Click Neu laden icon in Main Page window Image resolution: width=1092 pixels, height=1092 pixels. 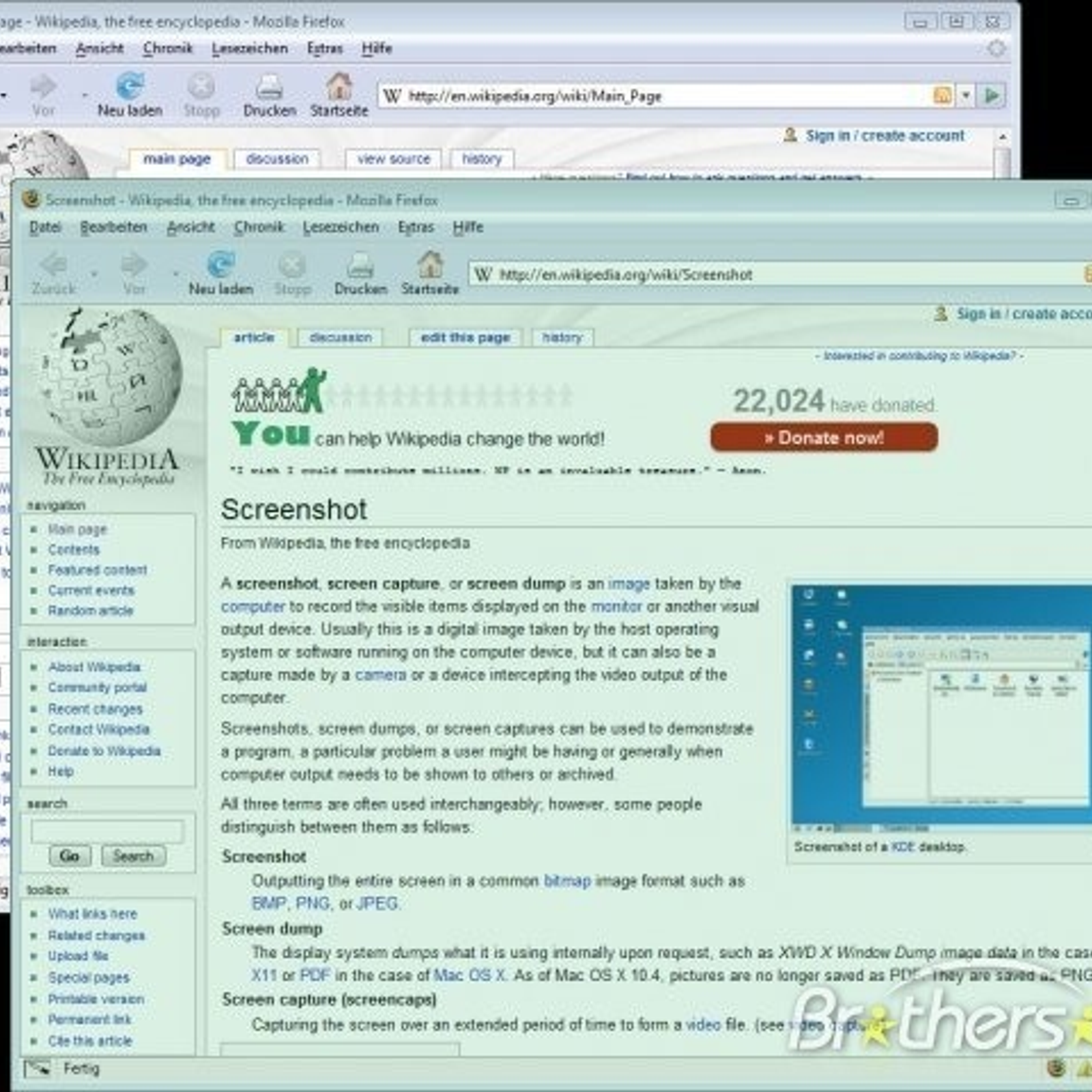tap(130, 86)
